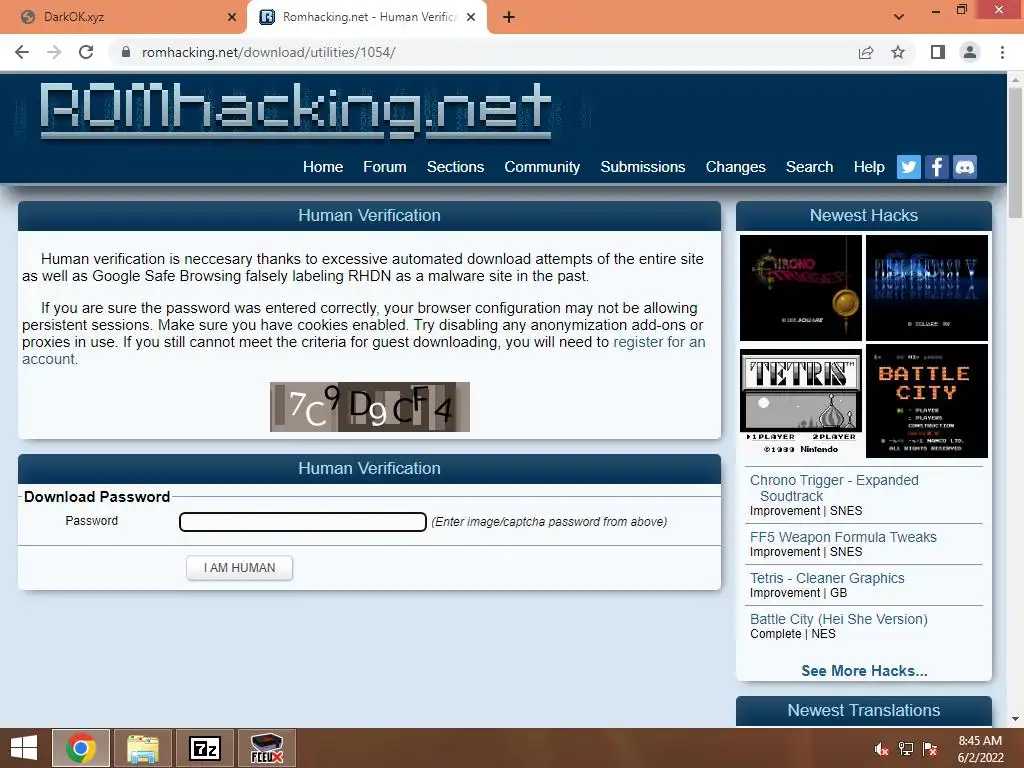Open Final Fantasy V title thumbnail
This screenshot has height=768, width=1024.
coord(927,288)
